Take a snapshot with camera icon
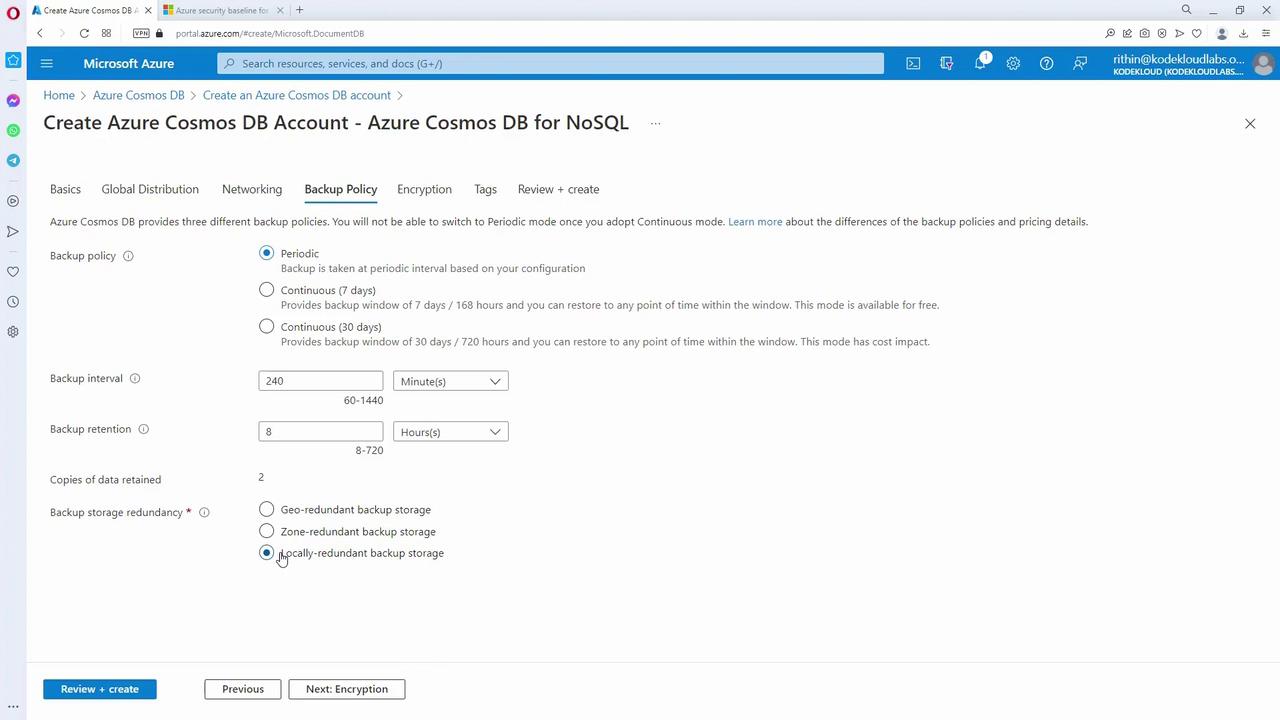 click(x=1145, y=33)
